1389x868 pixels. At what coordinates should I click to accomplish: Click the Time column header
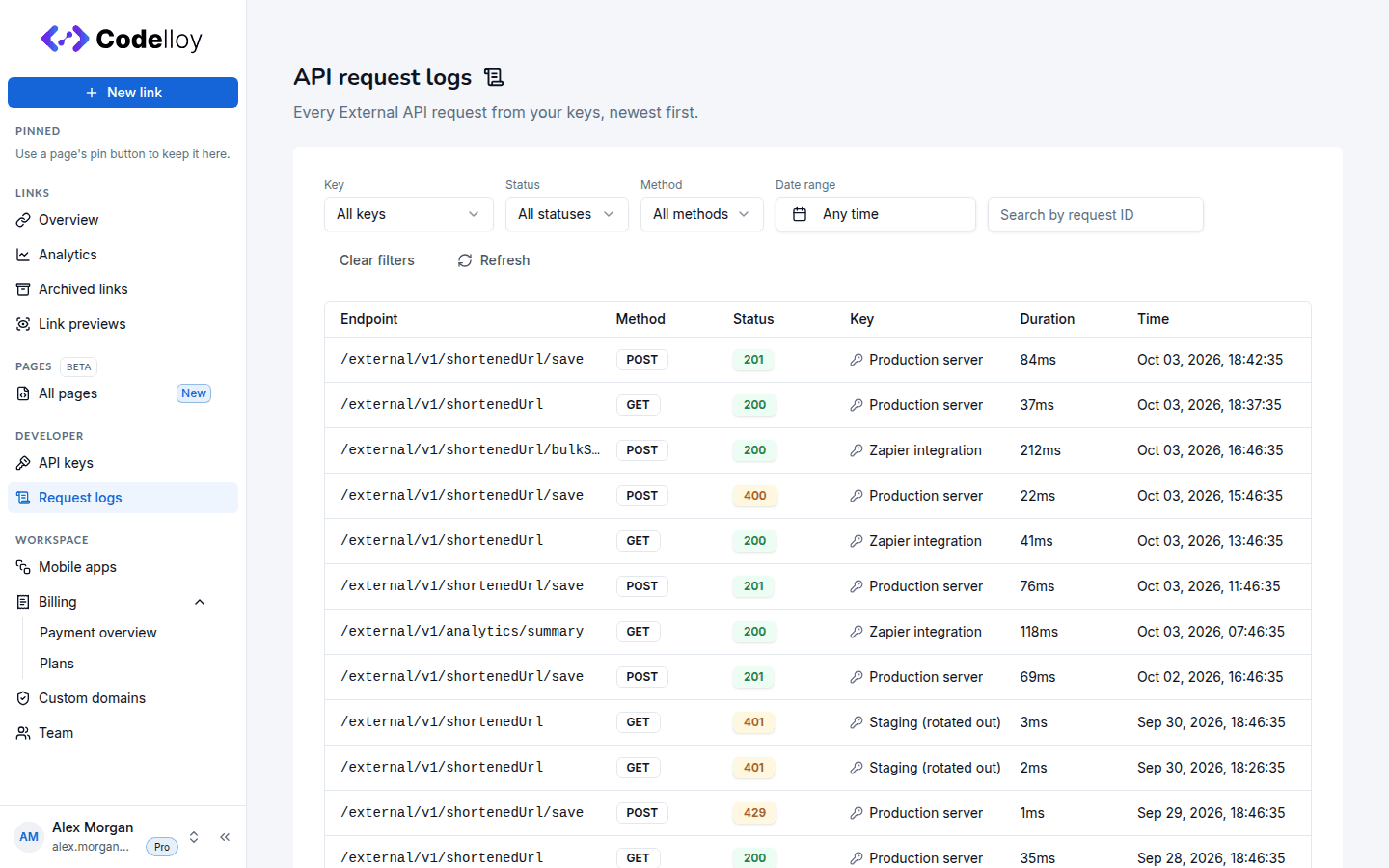click(x=1153, y=319)
